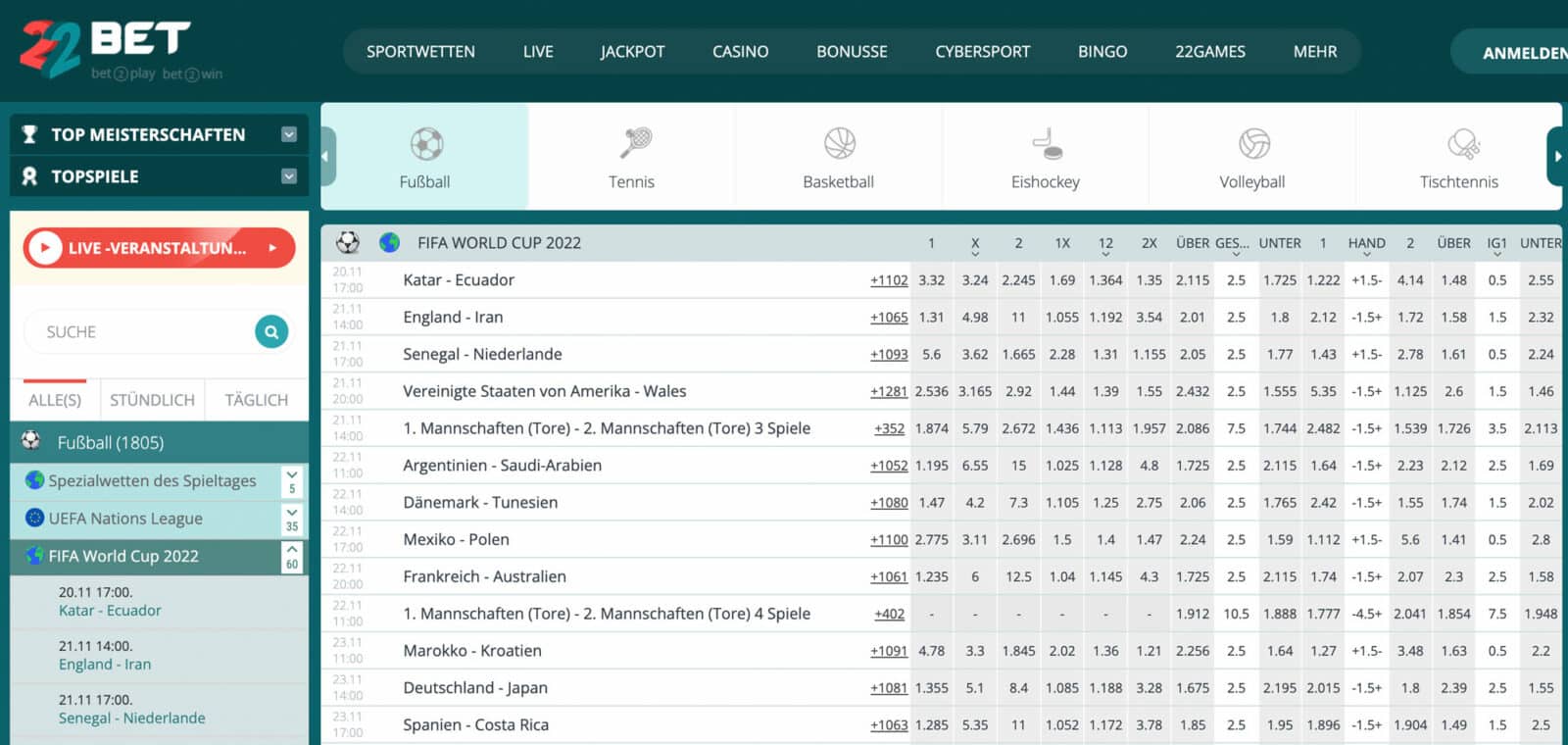Viewport: 1568px width, 745px height.
Task: Open the Jackpot menu item
Action: point(632,51)
